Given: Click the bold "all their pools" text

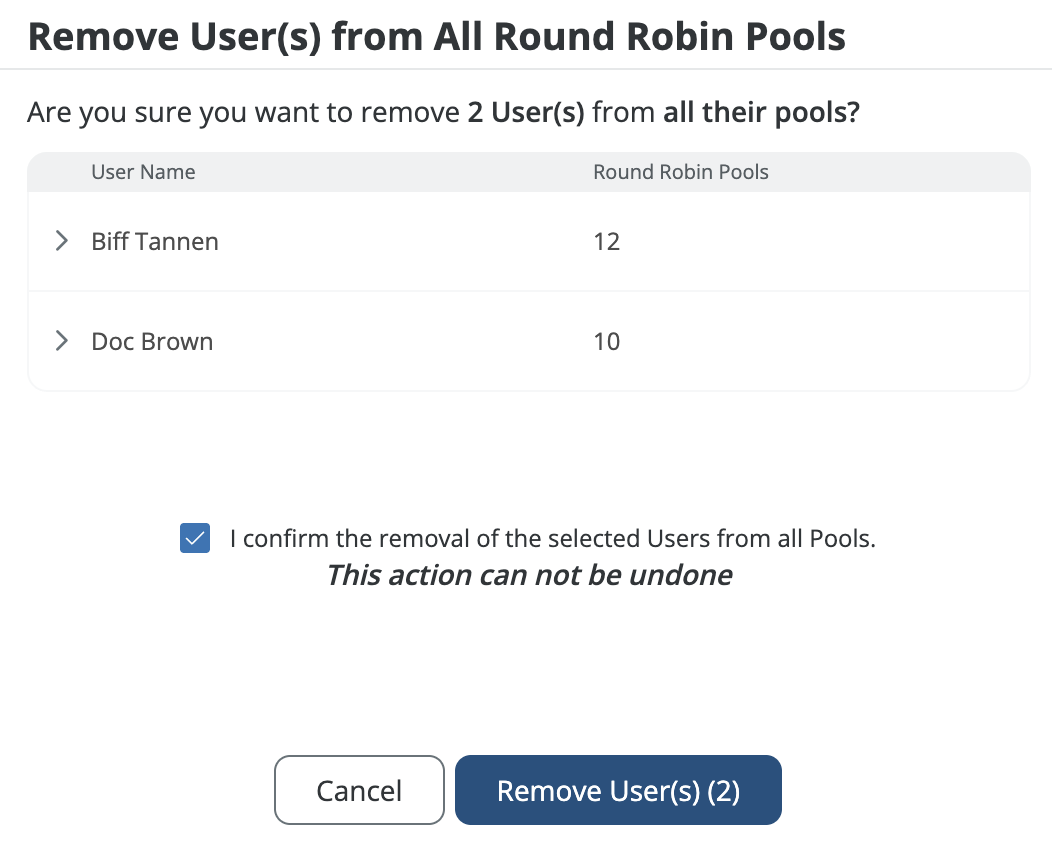Looking at the screenshot, I should (755, 112).
